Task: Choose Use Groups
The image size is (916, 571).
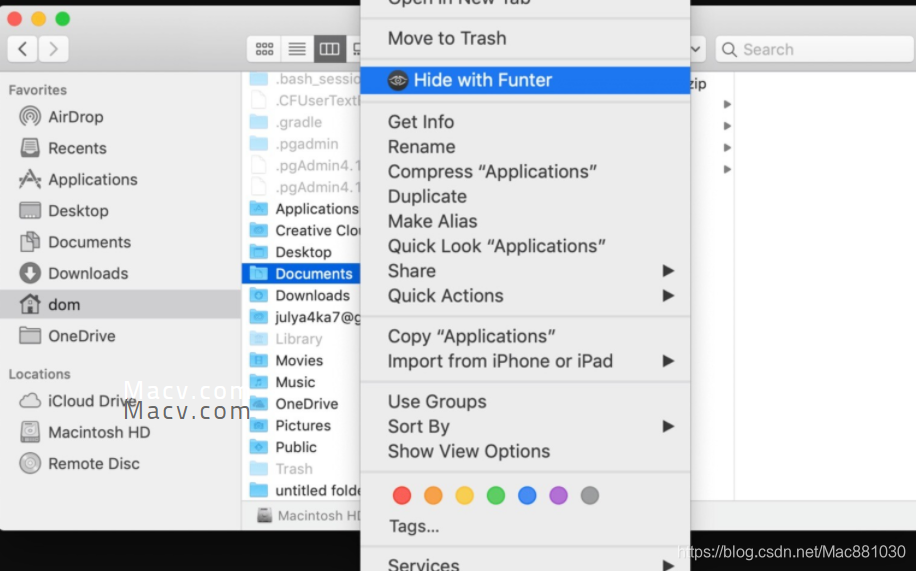Action: point(525,402)
